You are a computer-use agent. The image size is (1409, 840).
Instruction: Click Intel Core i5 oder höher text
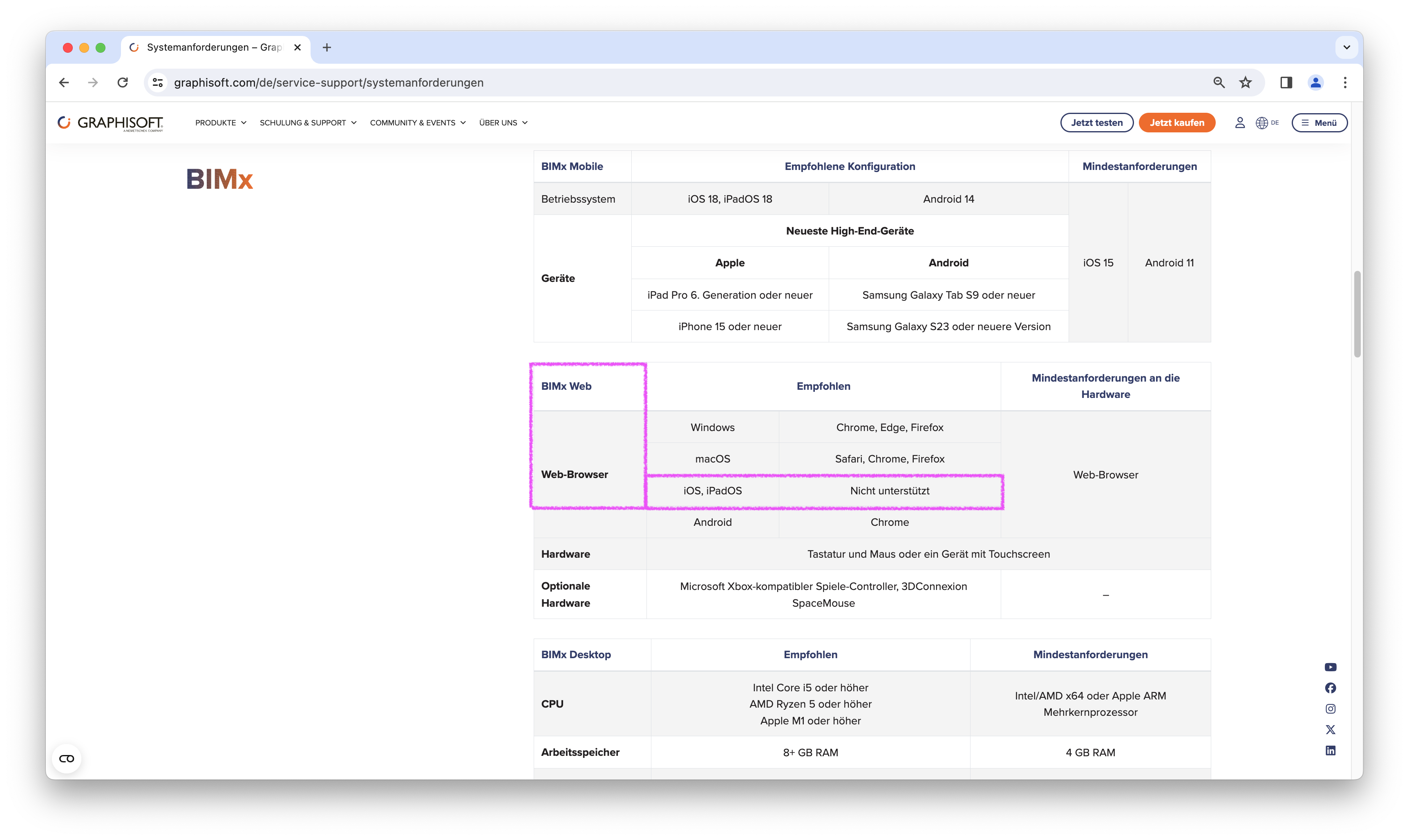tap(810, 688)
